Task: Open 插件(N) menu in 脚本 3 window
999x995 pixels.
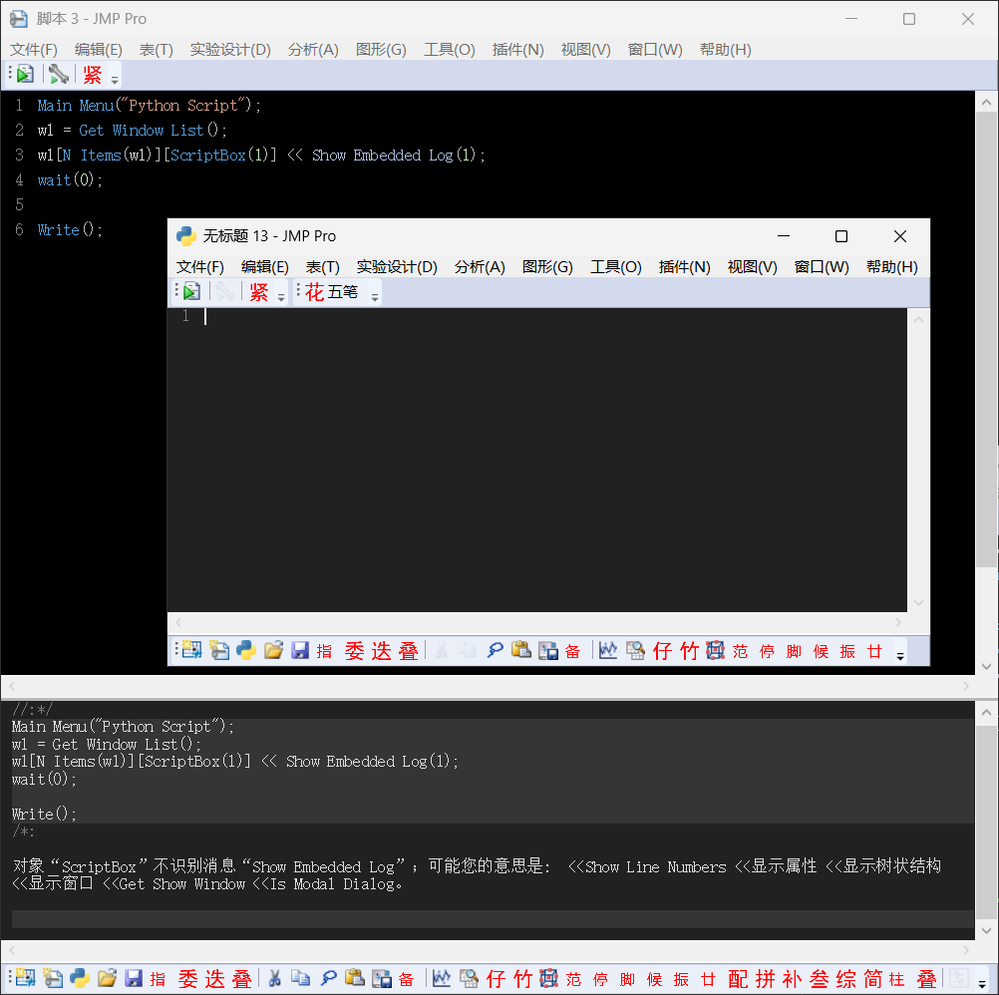Action: click(518, 50)
